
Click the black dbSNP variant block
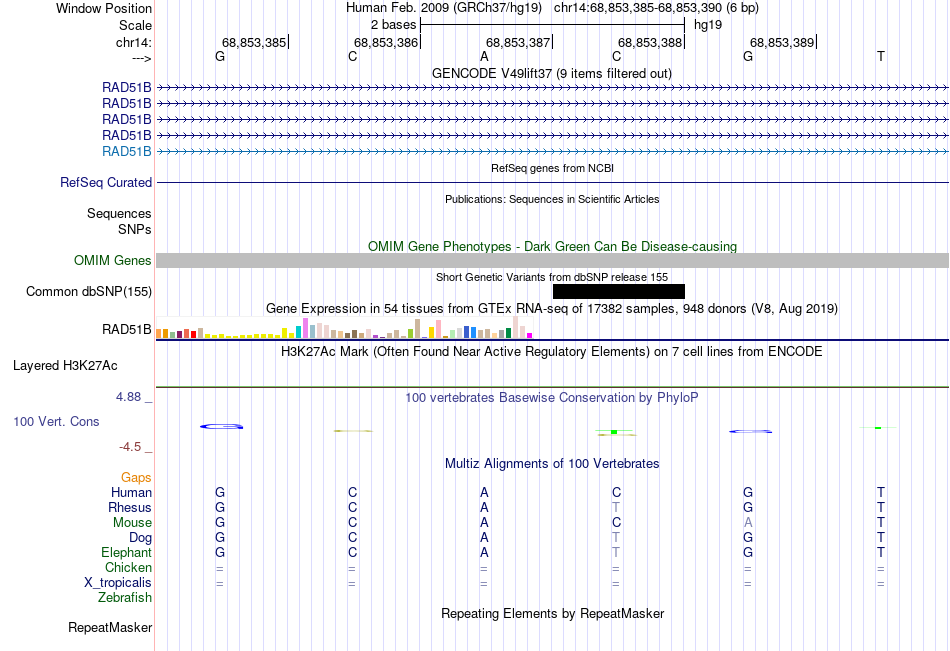coord(619,292)
